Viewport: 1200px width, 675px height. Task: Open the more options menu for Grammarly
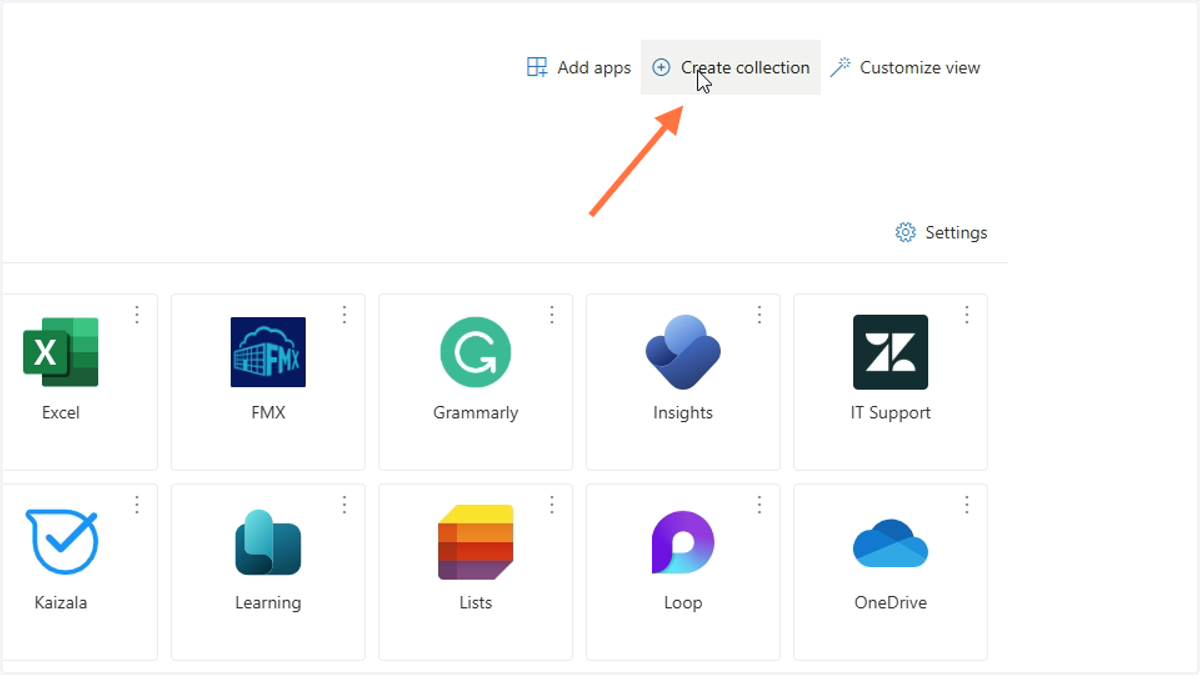click(x=552, y=315)
